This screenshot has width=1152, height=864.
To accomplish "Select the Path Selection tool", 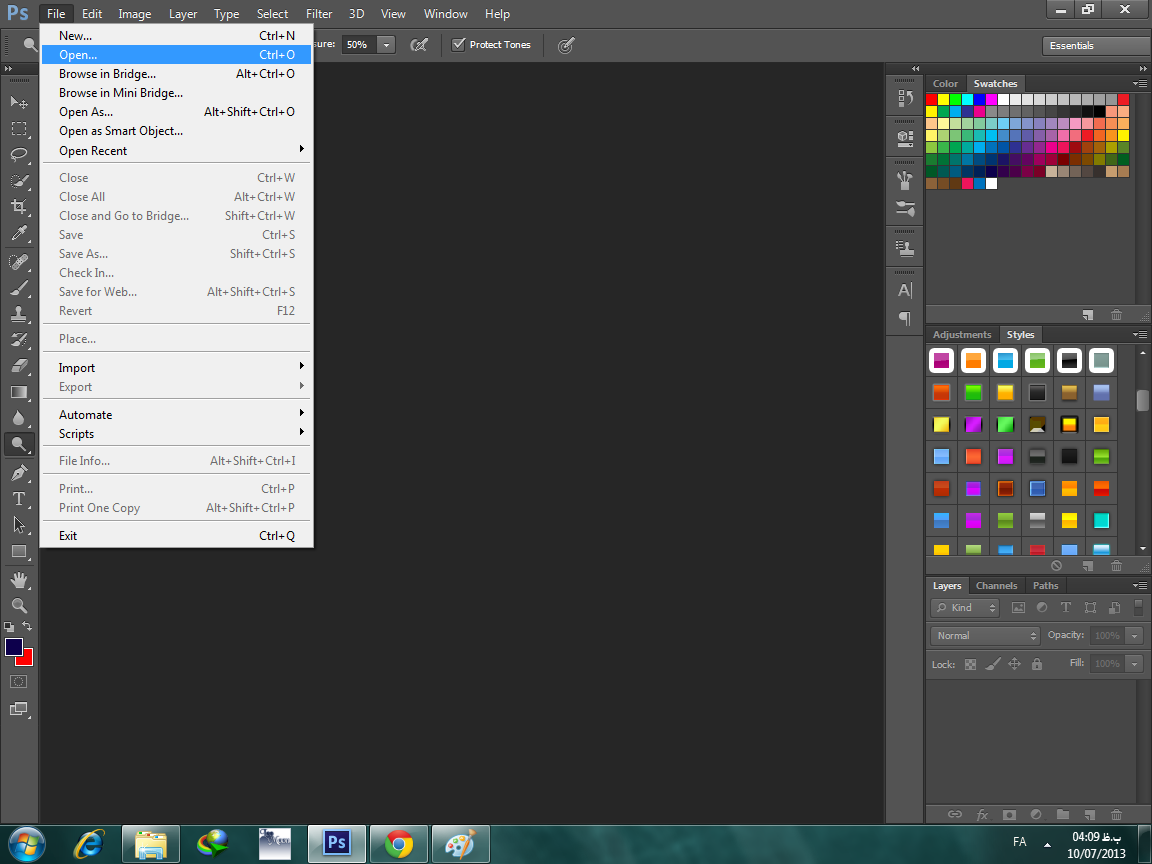I will 19,525.
